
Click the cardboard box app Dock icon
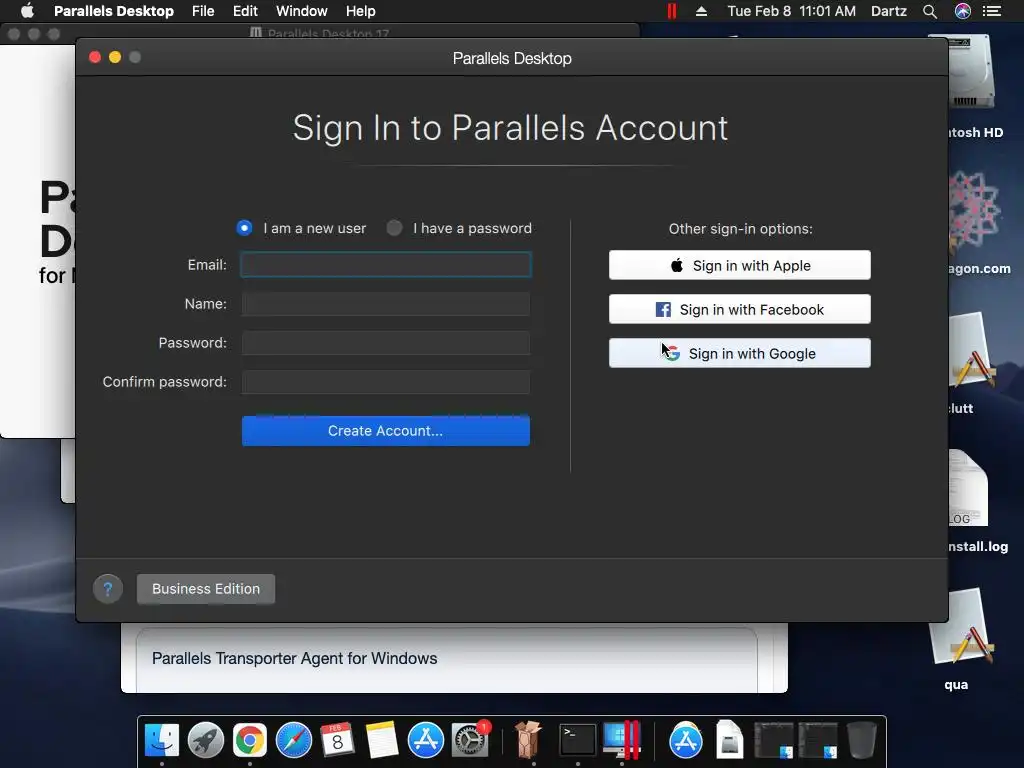[528, 741]
